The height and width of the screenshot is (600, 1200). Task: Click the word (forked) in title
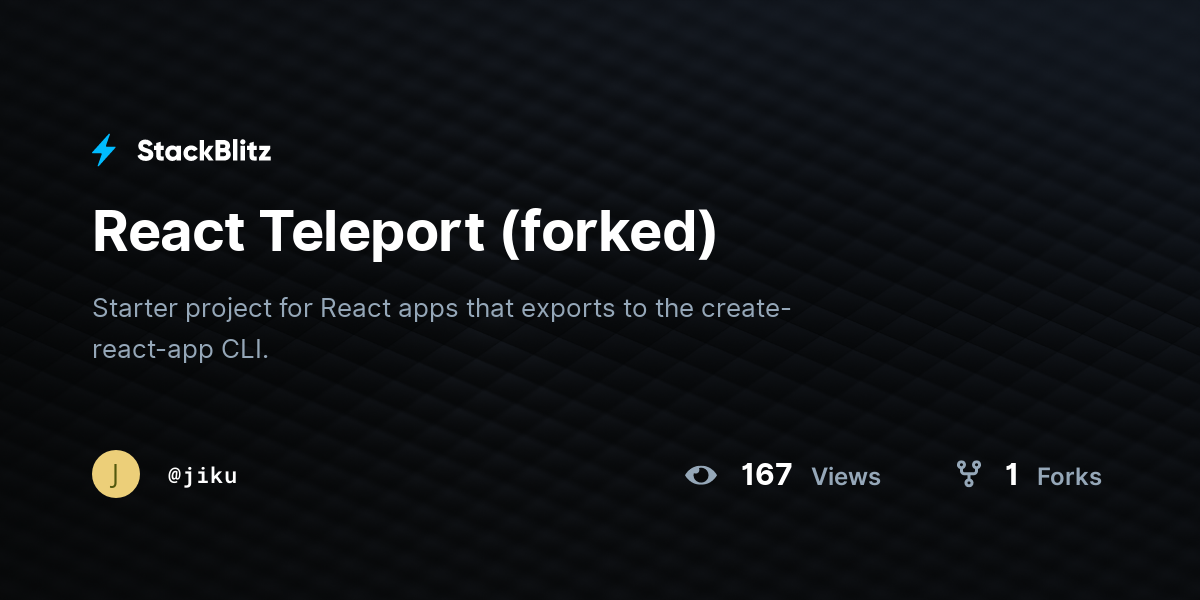point(609,235)
